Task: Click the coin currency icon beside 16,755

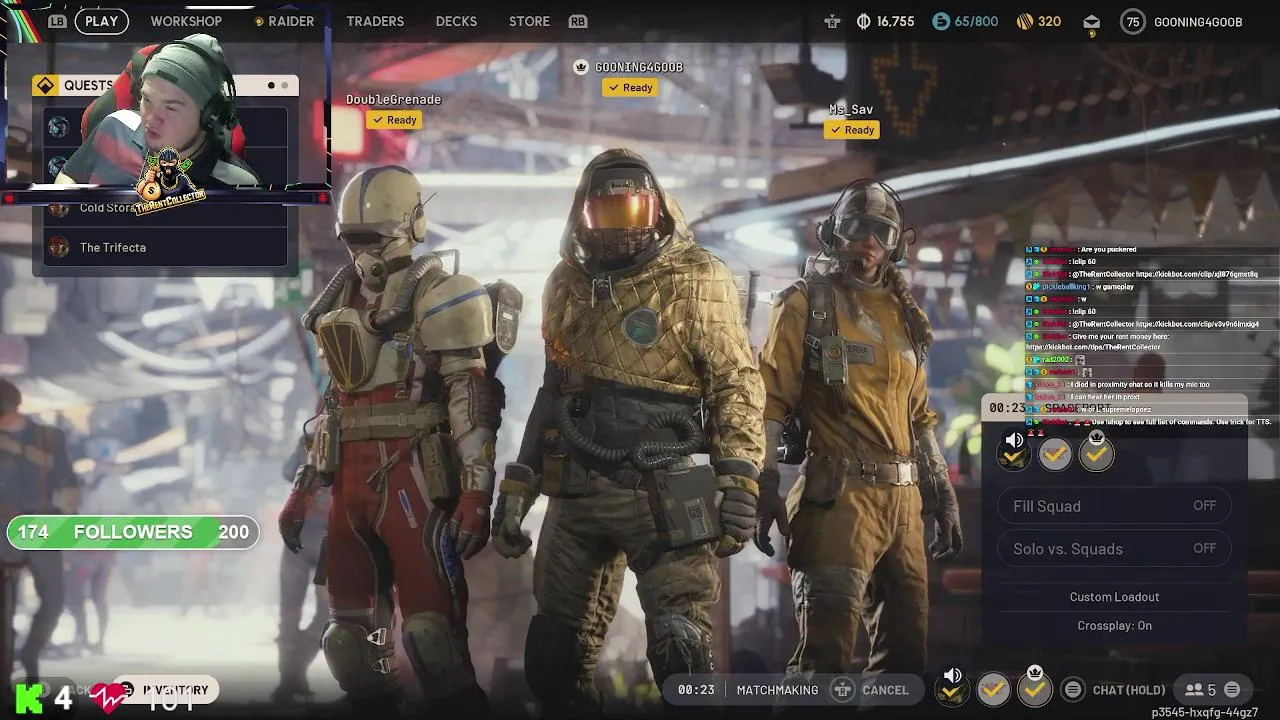Action: coord(863,21)
